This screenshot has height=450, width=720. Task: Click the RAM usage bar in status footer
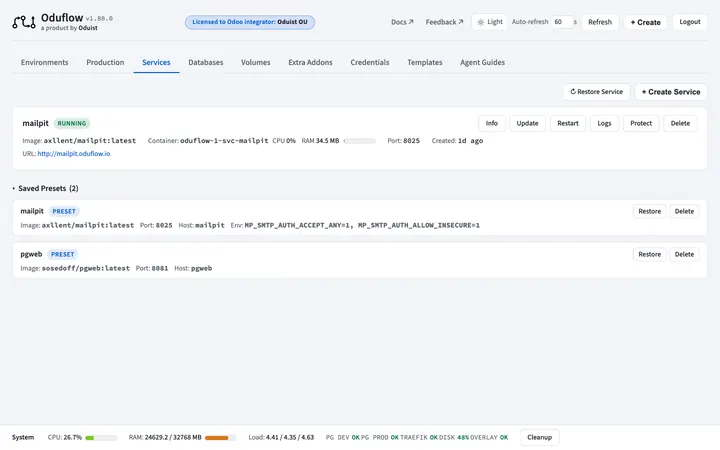pyautogui.click(x=220, y=438)
